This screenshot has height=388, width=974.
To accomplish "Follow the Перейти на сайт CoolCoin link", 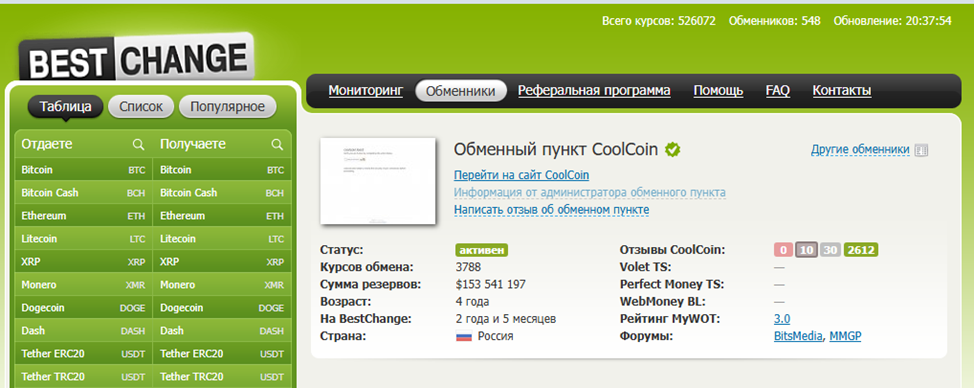I will pos(521,175).
